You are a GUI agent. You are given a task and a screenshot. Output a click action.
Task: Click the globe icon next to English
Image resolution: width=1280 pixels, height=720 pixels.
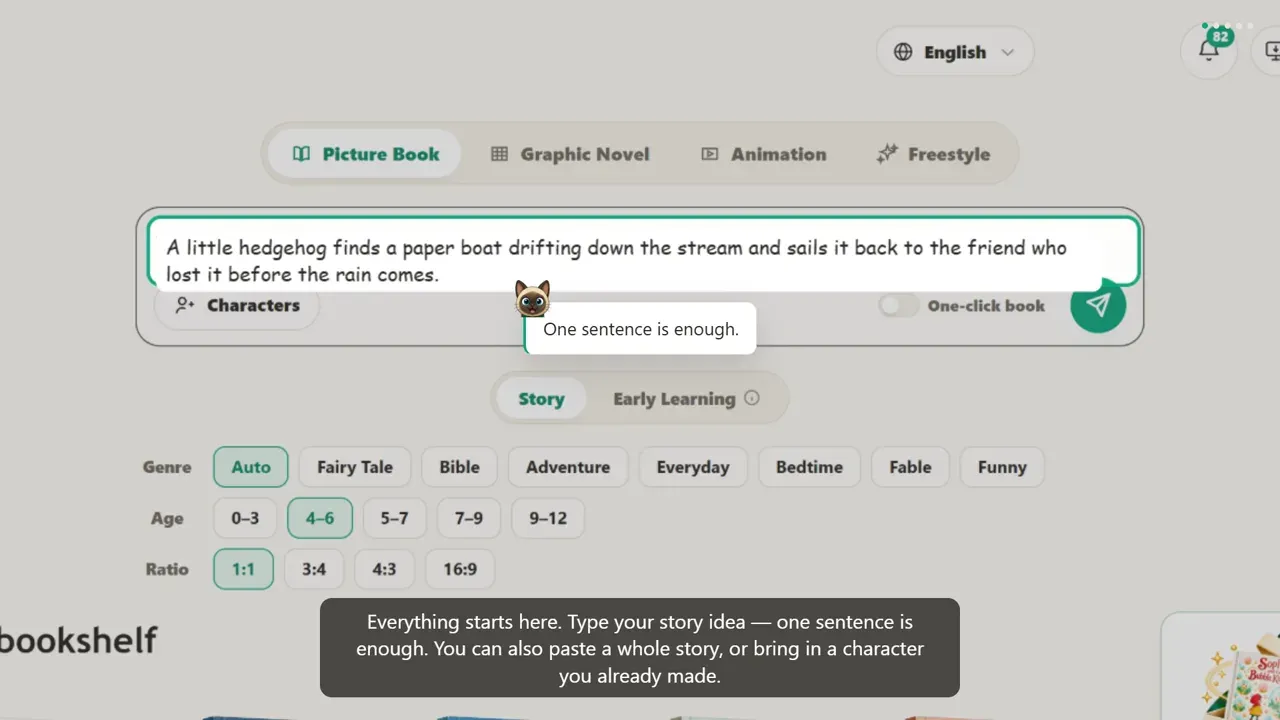pos(903,52)
